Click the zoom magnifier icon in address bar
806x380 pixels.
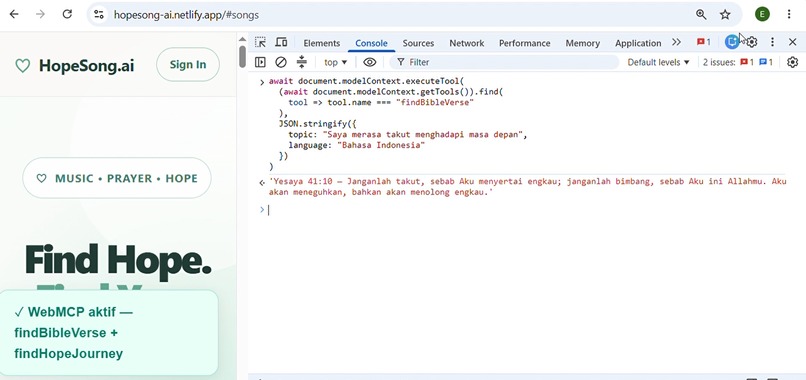pos(701,14)
